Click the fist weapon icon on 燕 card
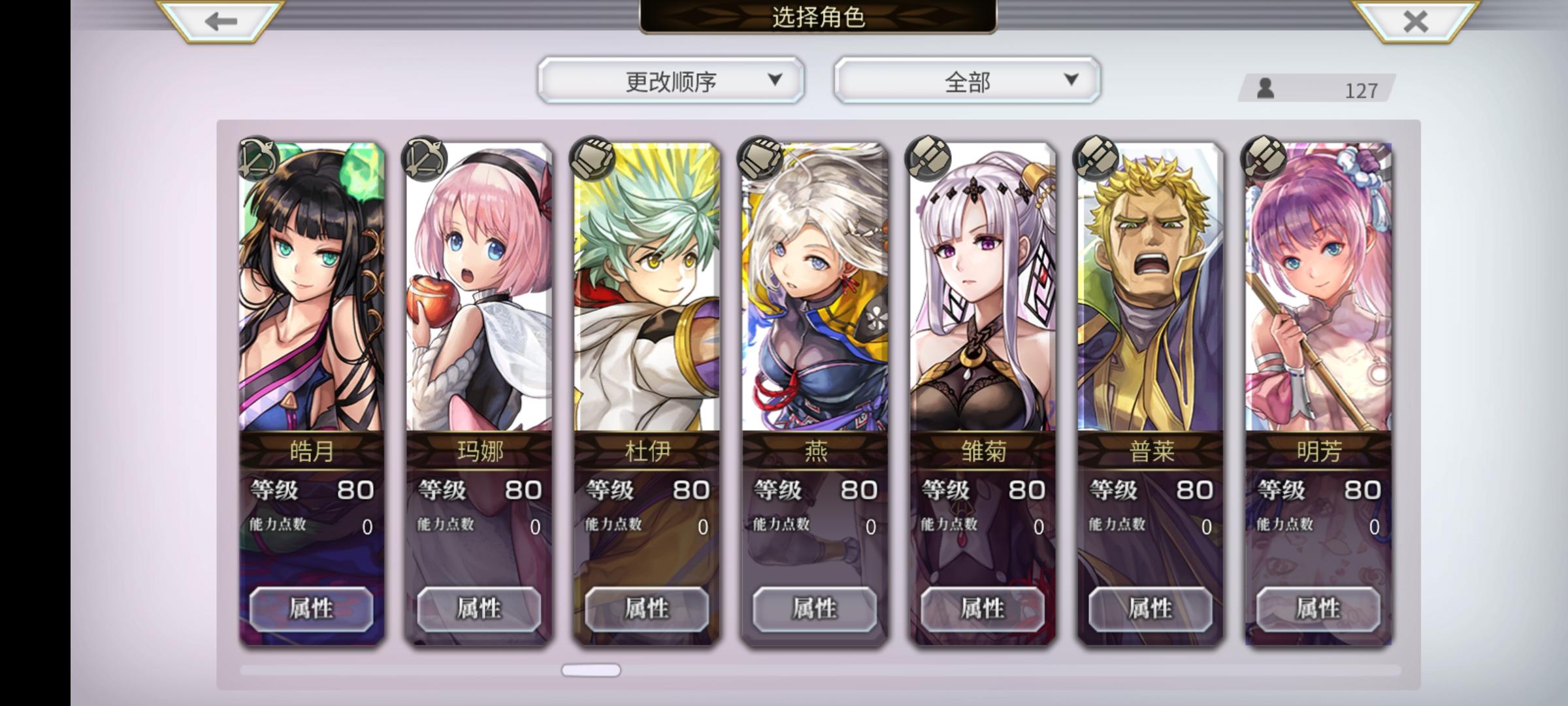The width and height of the screenshot is (1568, 706). pyautogui.click(x=760, y=158)
